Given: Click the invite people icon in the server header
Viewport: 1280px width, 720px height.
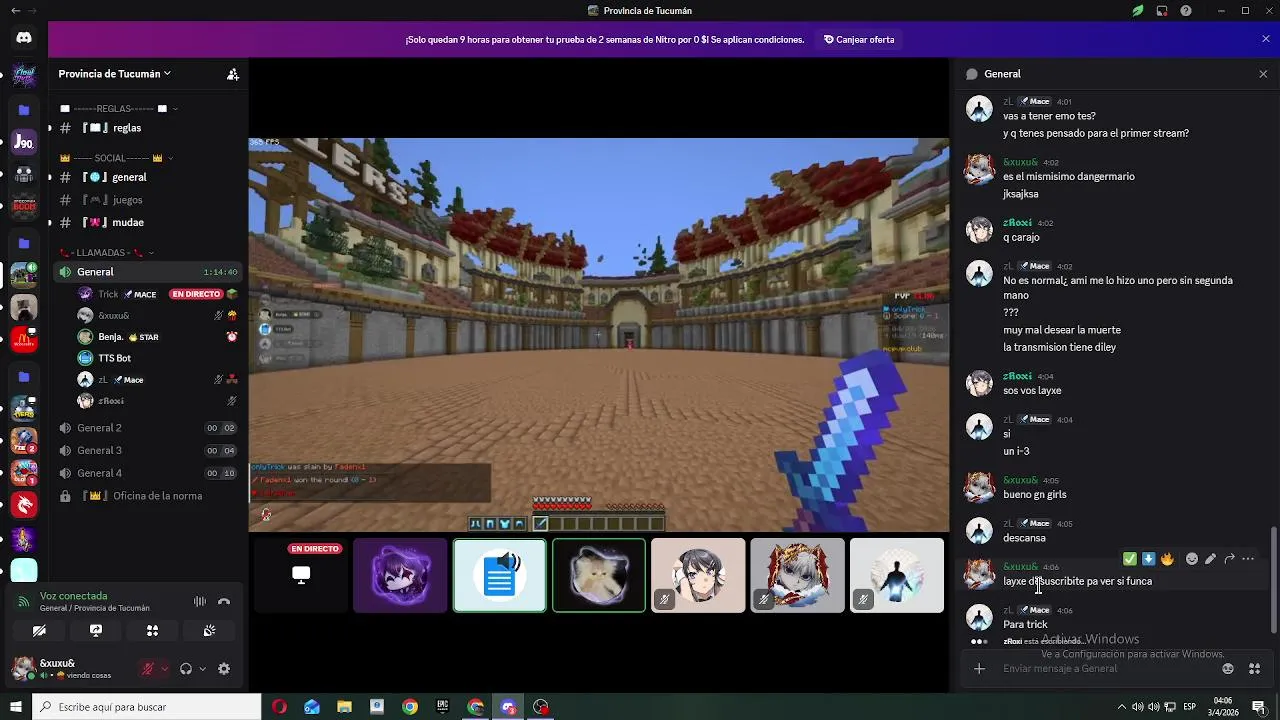Looking at the screenshot, I should click(233, 74).
